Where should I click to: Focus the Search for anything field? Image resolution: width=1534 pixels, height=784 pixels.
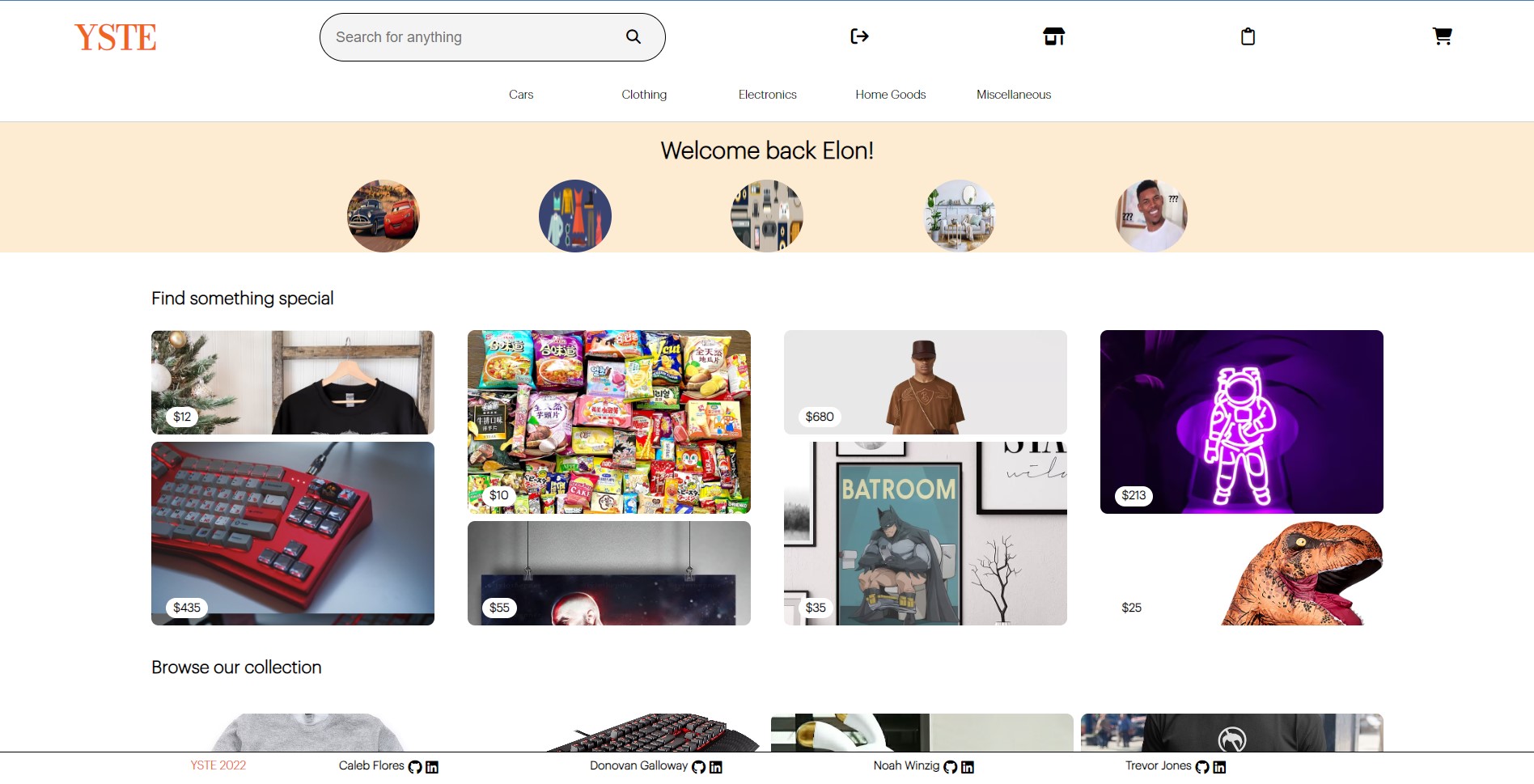click(x=476, y=37)
